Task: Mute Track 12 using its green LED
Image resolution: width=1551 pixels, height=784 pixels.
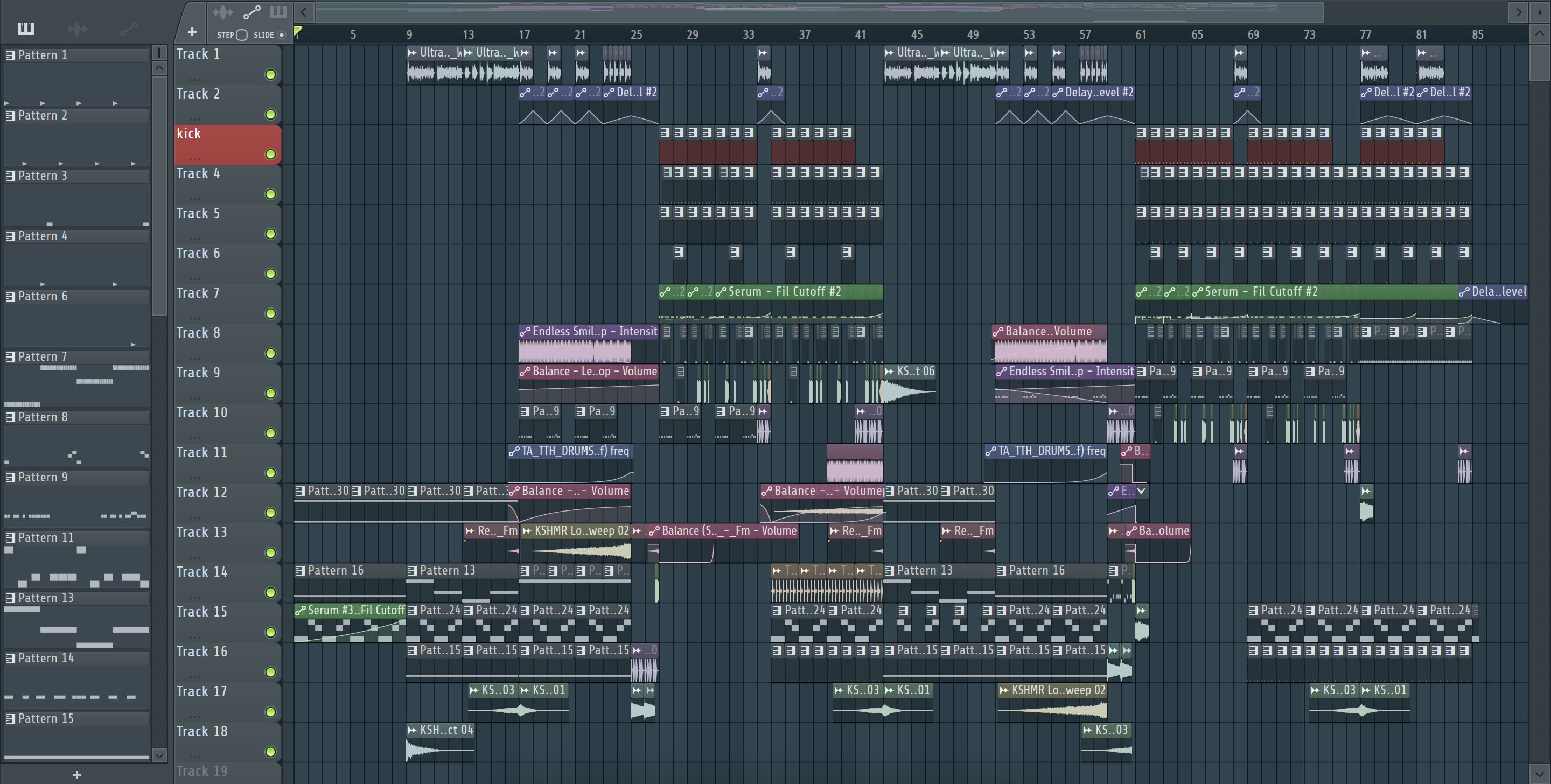Action: click(x=270, y=513)
